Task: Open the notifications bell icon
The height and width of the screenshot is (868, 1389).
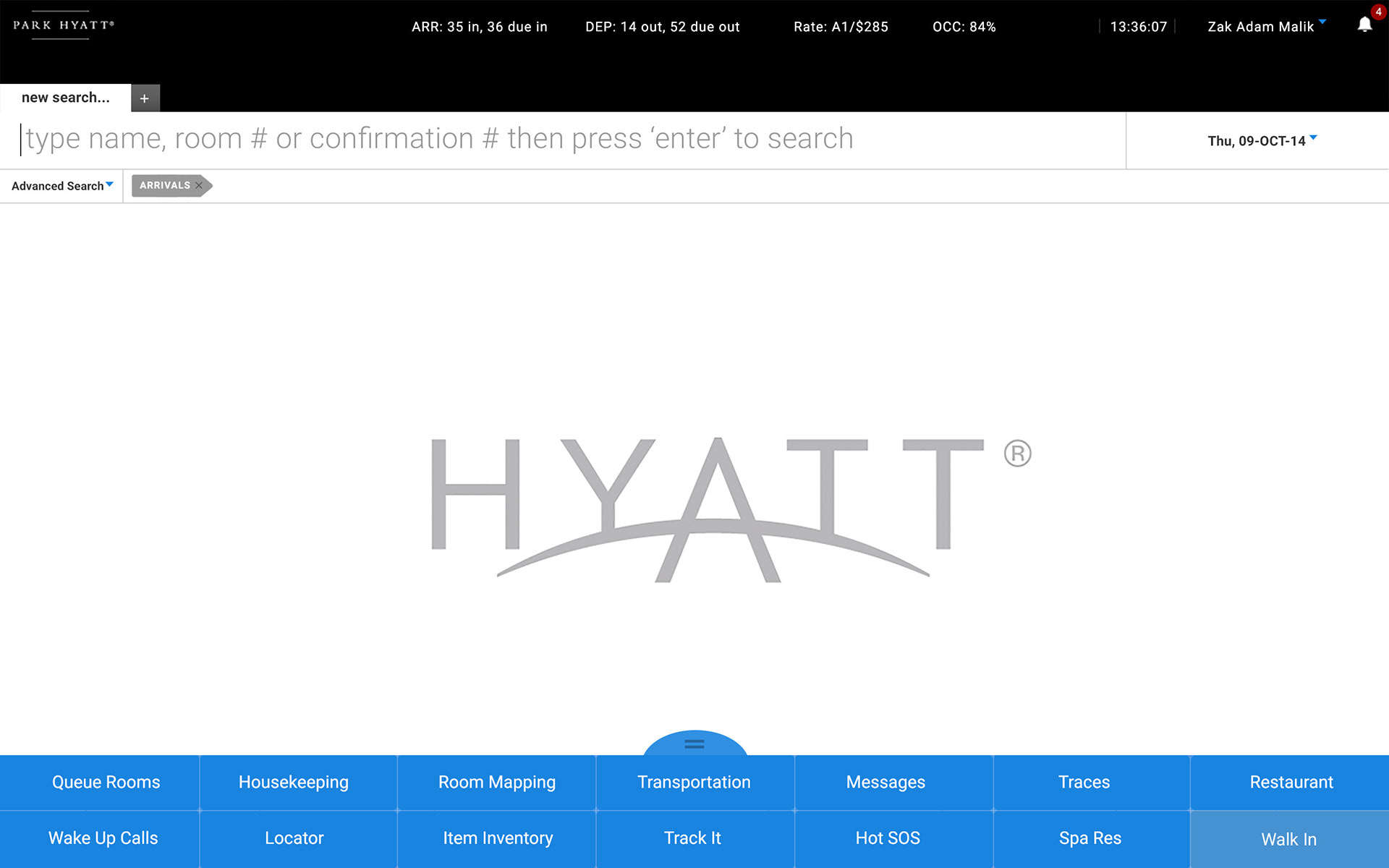Action: point(1364,25)
